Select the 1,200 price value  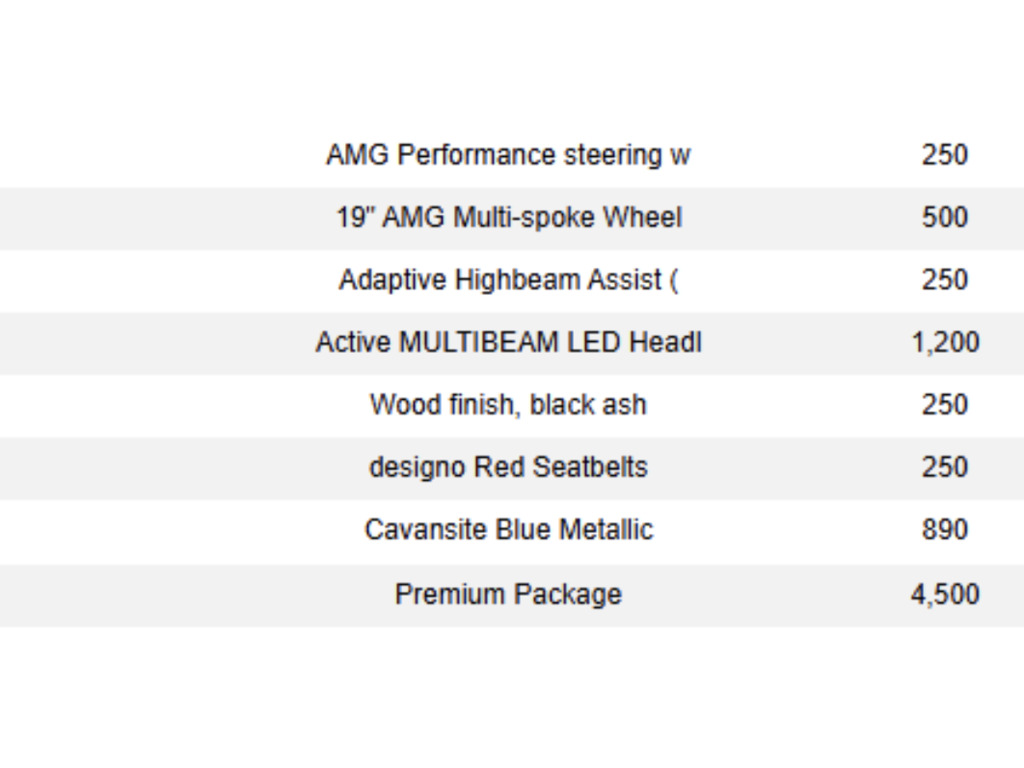[945, 342]
